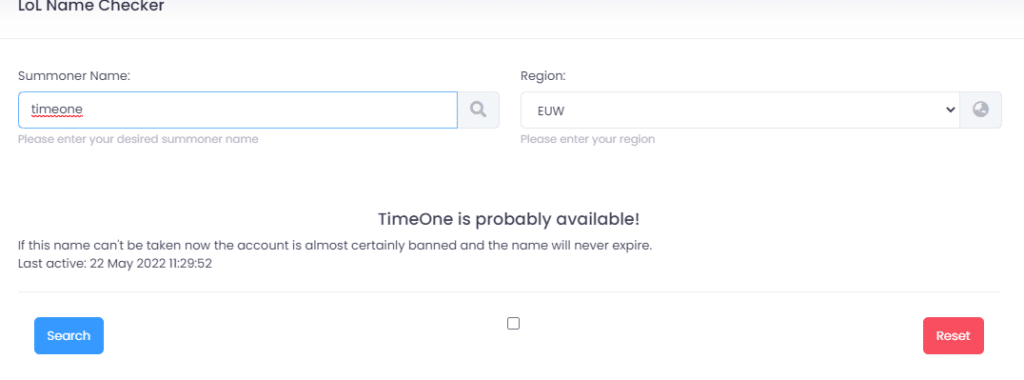The image size is (1024, 380).
Task: Click the TimeOne is probably available heading
Action: [509, 219]
